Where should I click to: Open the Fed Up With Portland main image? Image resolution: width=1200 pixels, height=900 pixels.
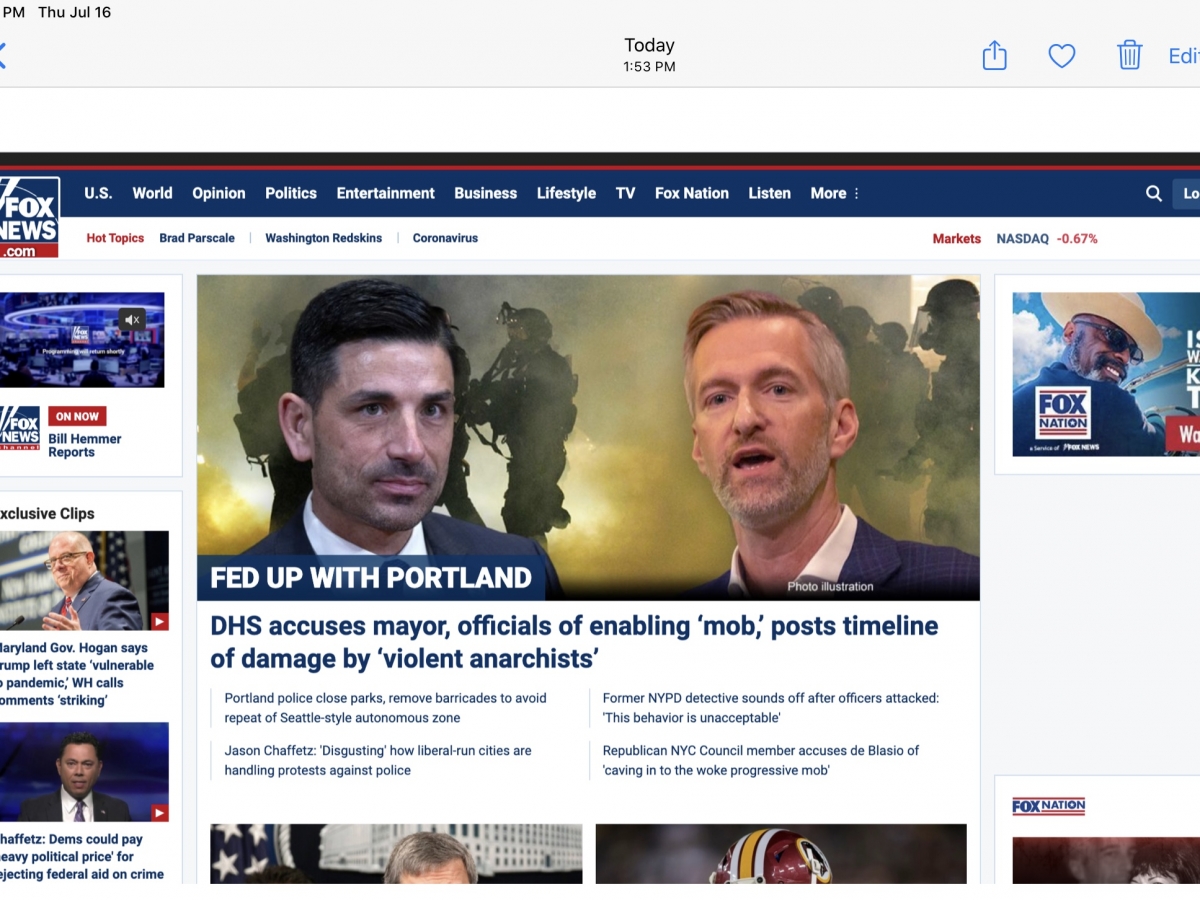click(588, 438)
